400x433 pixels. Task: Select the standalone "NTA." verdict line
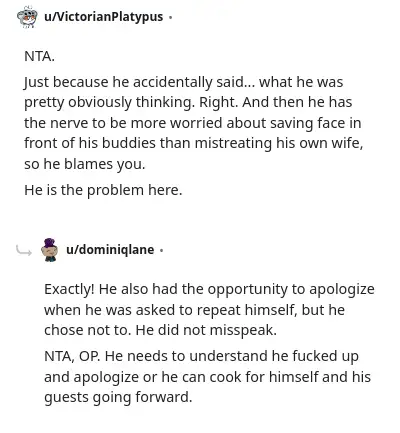[39, 56]
